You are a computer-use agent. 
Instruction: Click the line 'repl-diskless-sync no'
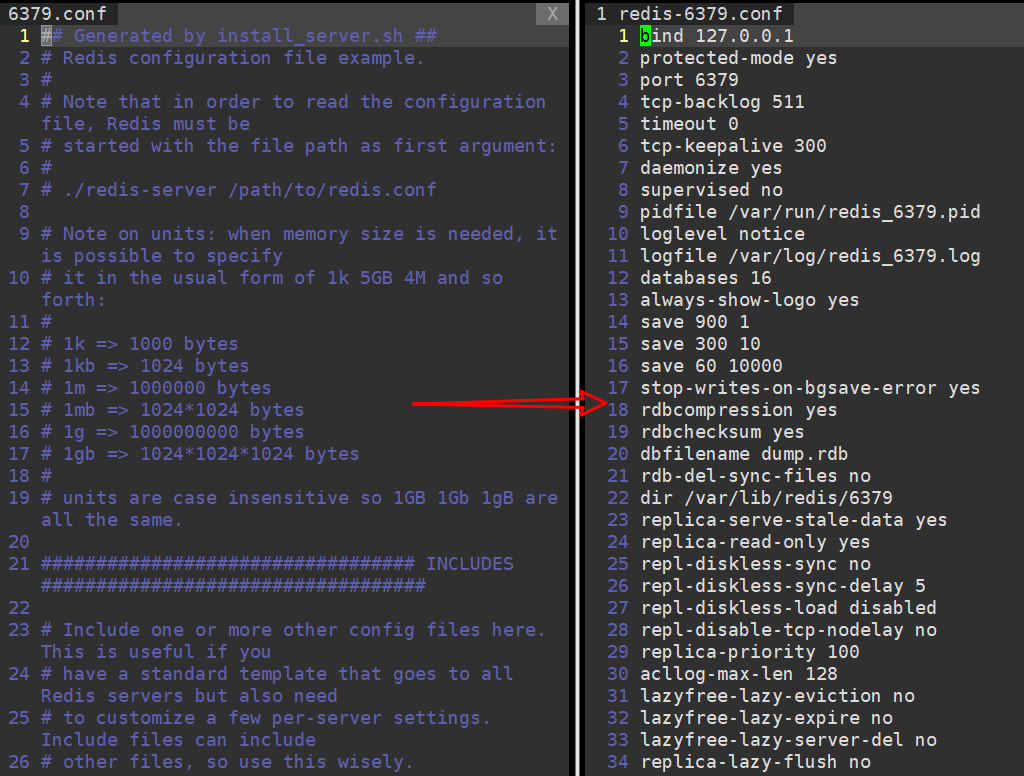[755, 564]
